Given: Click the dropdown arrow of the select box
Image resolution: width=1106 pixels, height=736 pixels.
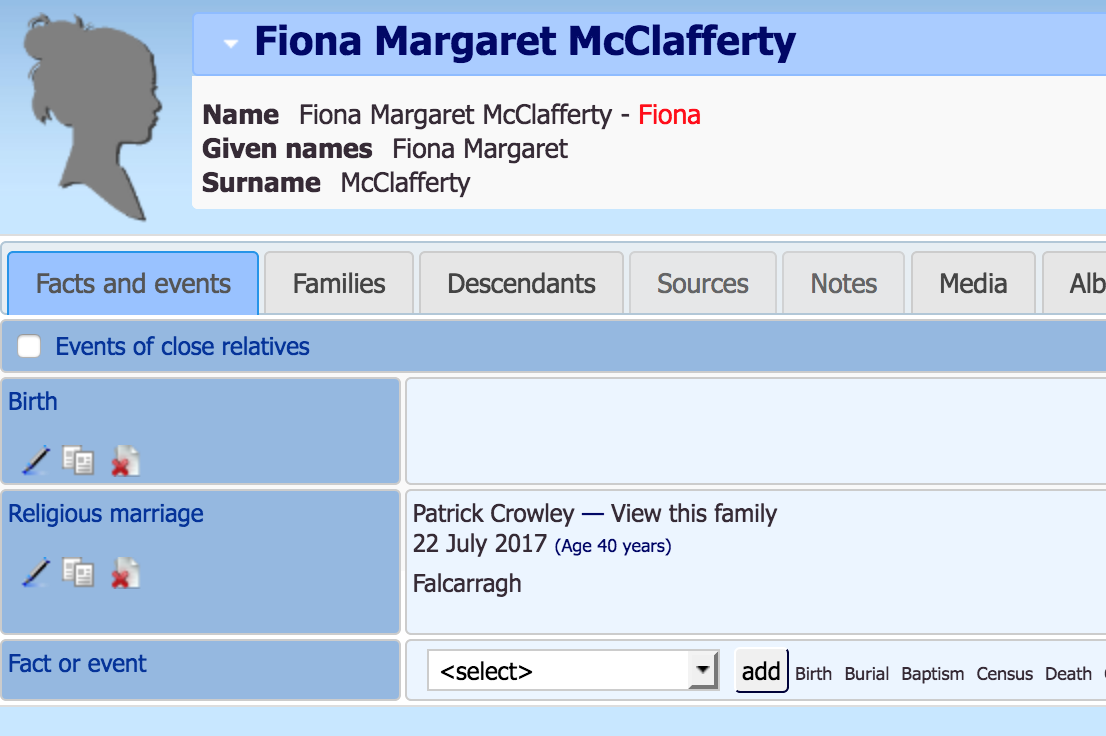Looking at the screenshot, I should point(703,670).
